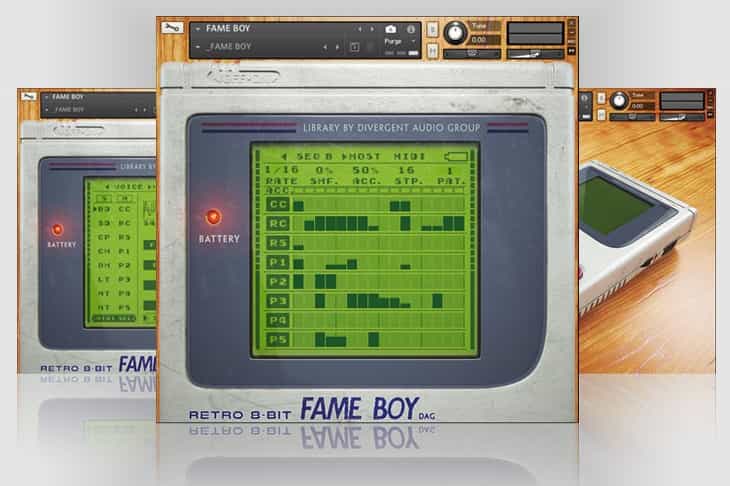Image resolution: width=730 pixels, height=486 pixels.
Task: Toggle first step in RS row
Action: tap(298, 247)
